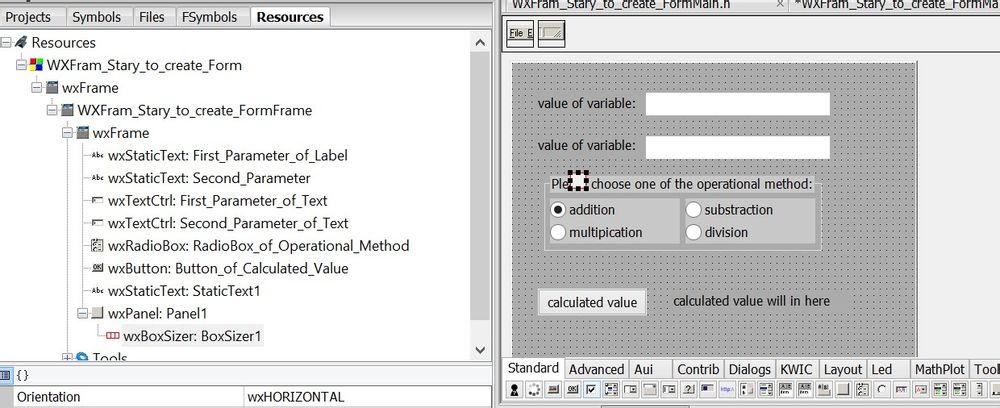Click the first value of variable text field
Viewport: 1000px width, 408px height.
(x=737, y=104)
